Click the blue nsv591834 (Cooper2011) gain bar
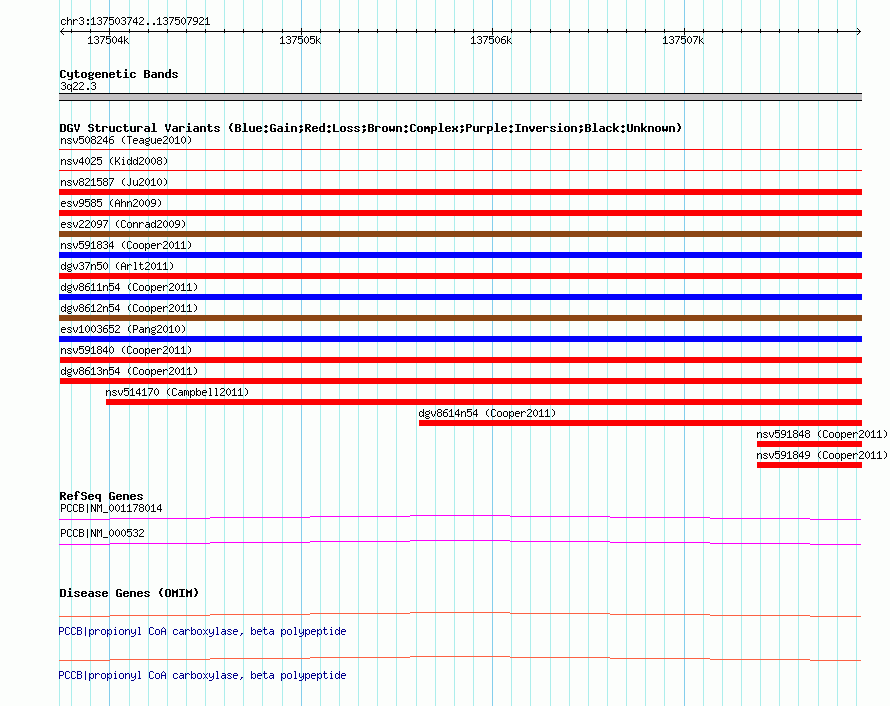 click(x=460, y=255)
